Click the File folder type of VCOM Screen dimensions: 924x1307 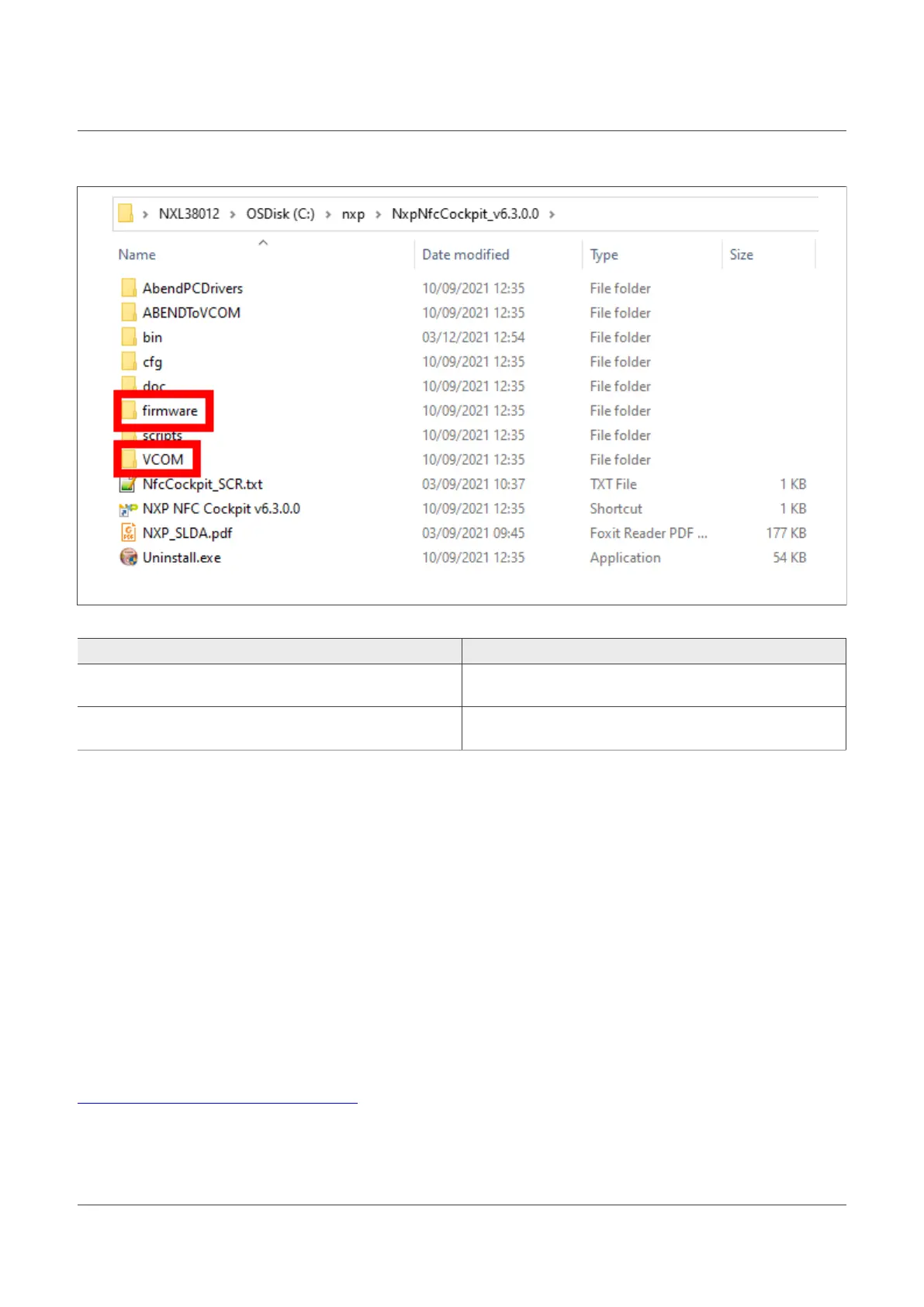620,459
